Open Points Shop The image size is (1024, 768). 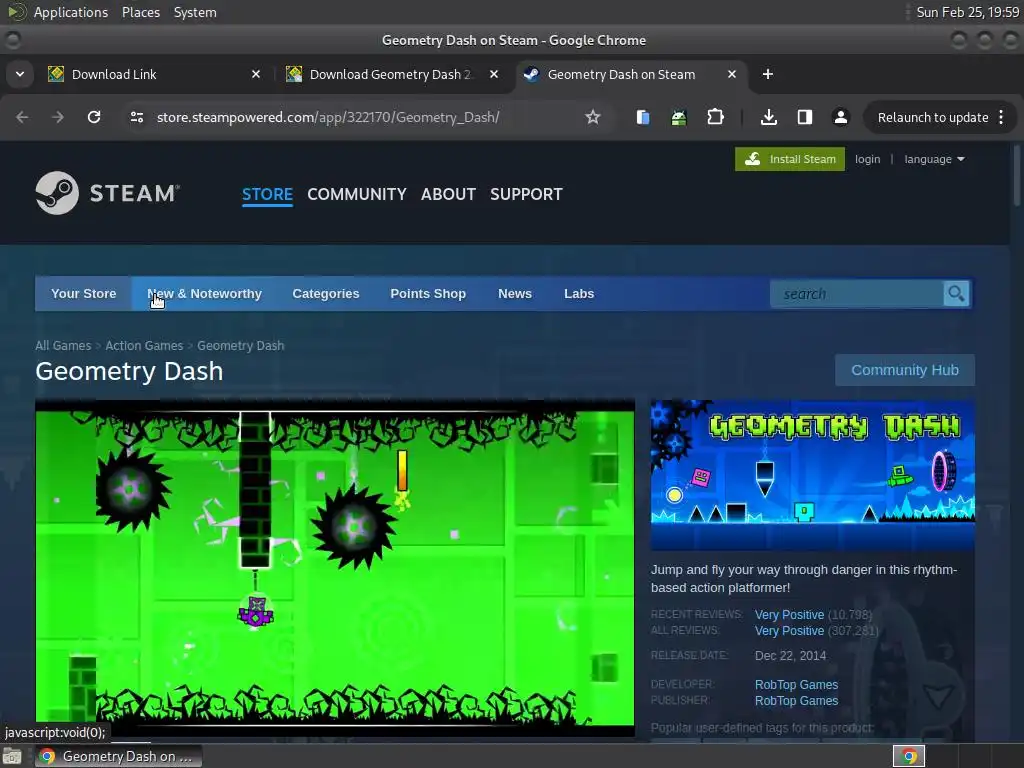pos(428,294)
